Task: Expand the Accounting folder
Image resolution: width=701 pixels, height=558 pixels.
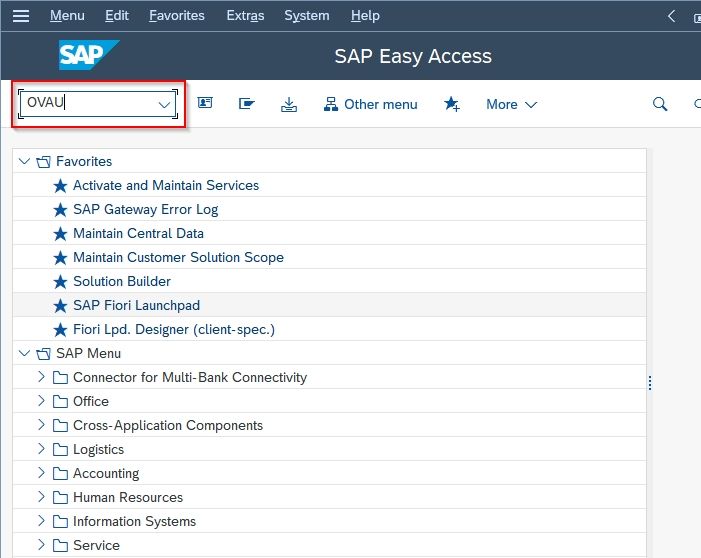Action: 42,473
